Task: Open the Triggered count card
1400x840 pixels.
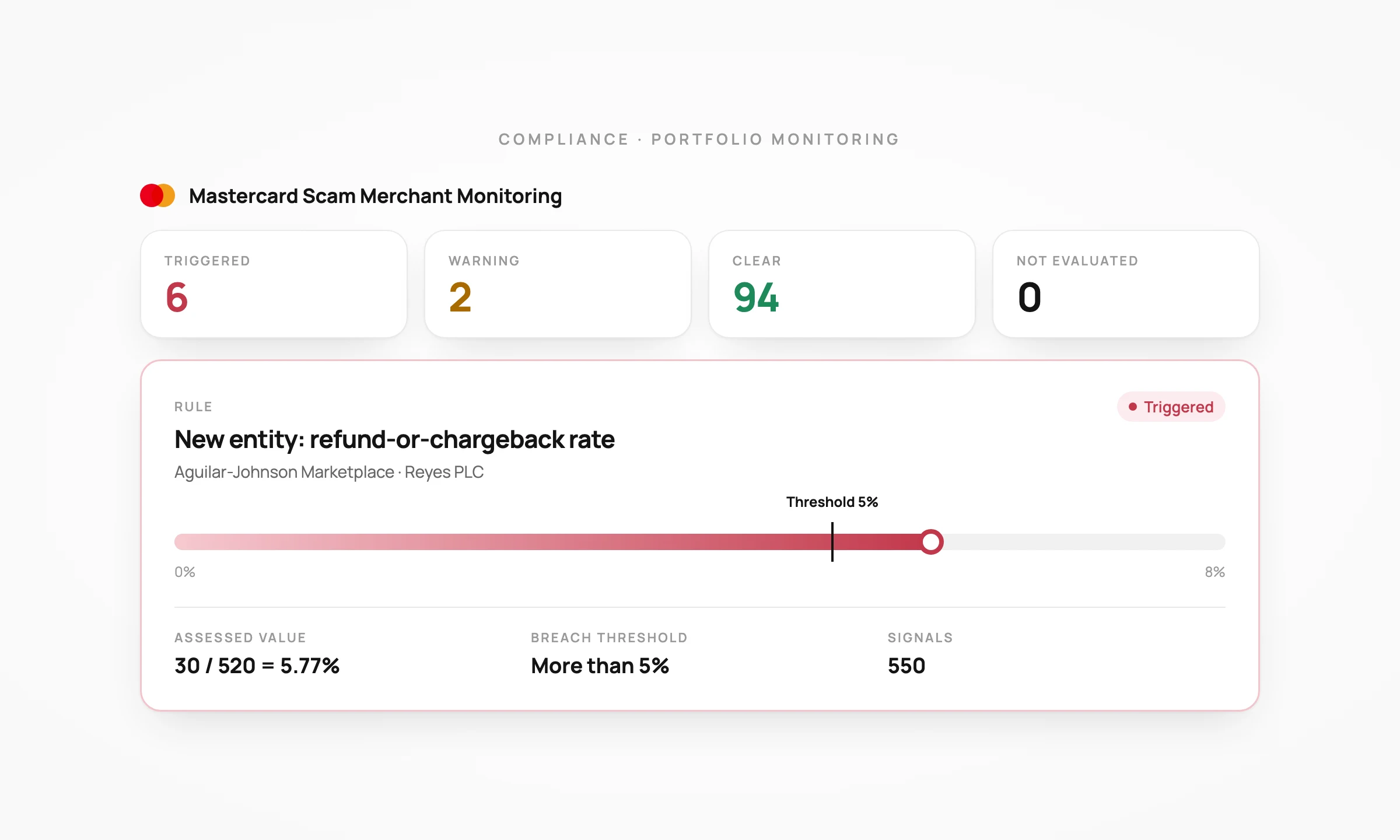Action: (x=274, y=284)
